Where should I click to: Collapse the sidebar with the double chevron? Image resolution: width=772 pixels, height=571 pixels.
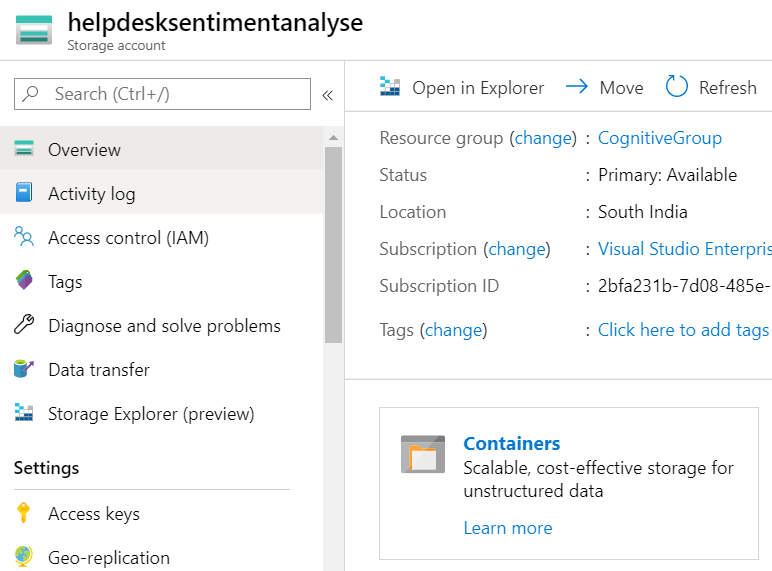(327, 95)
